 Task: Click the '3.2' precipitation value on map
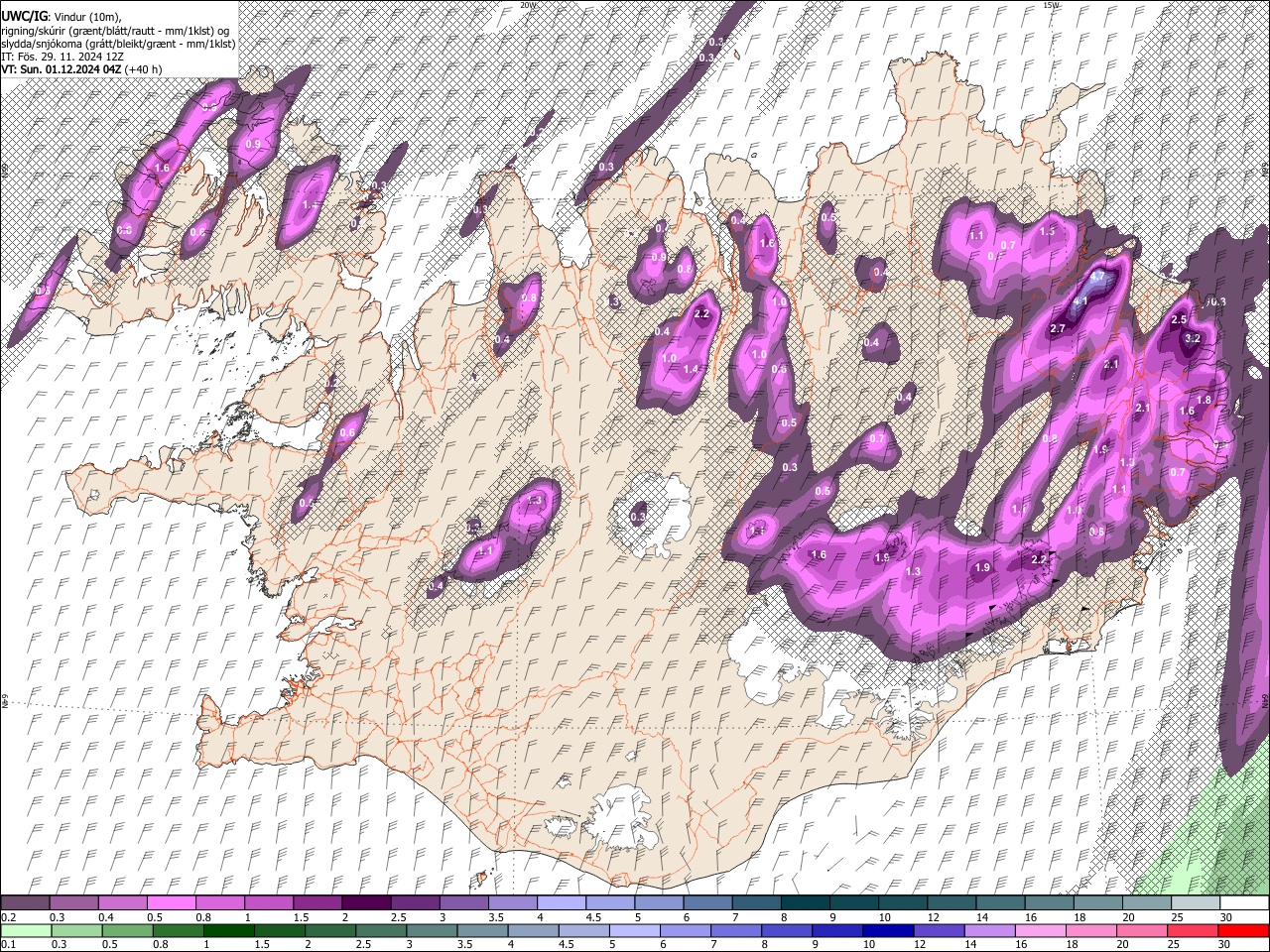[x=1194, y=338]
